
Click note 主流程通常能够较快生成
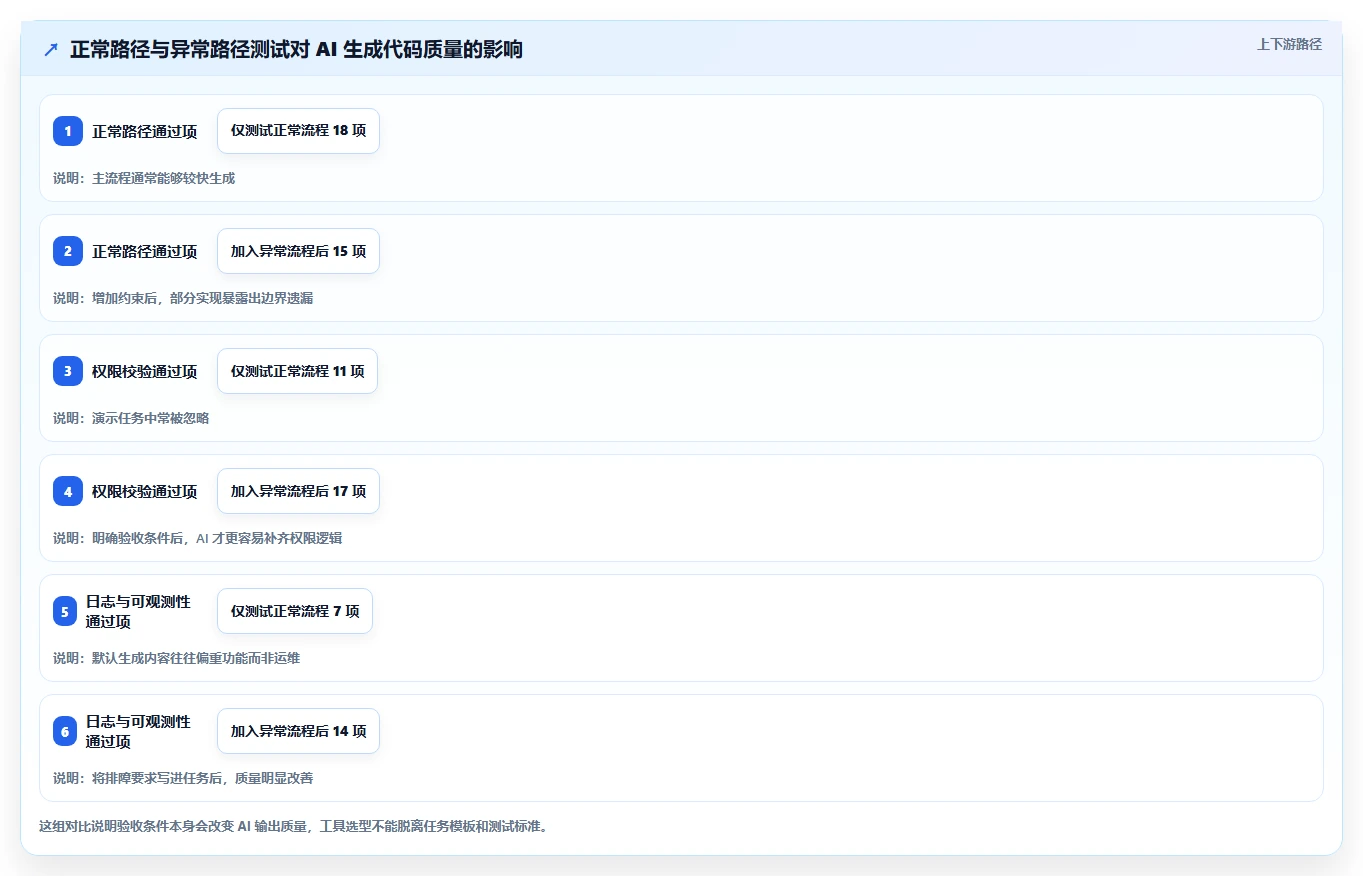tap(144, 178)
